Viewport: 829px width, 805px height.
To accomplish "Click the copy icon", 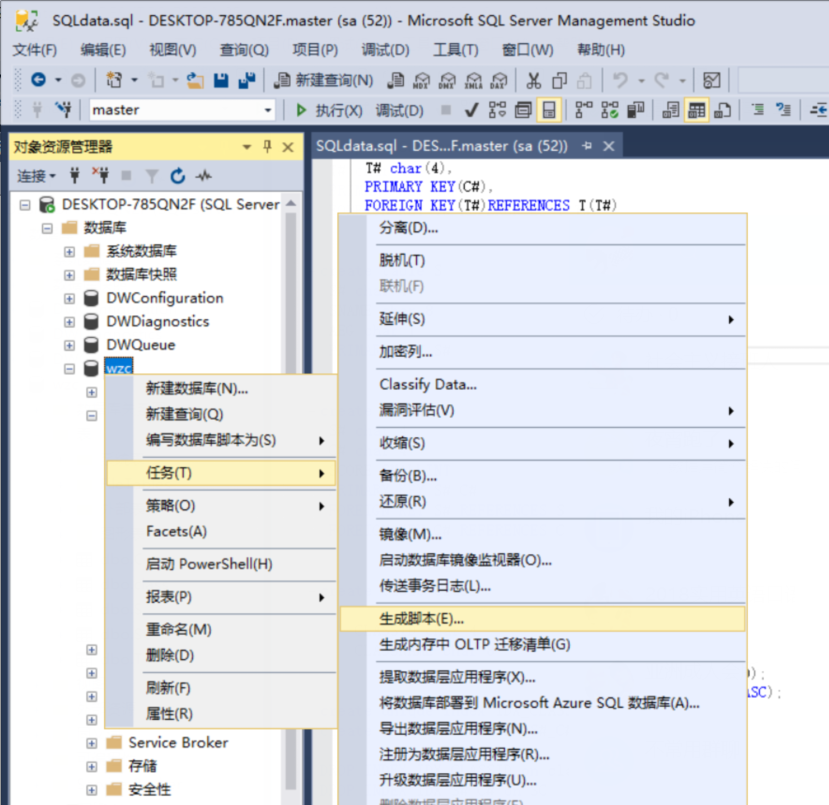I will pyautogui.click(x=559, y=80).
